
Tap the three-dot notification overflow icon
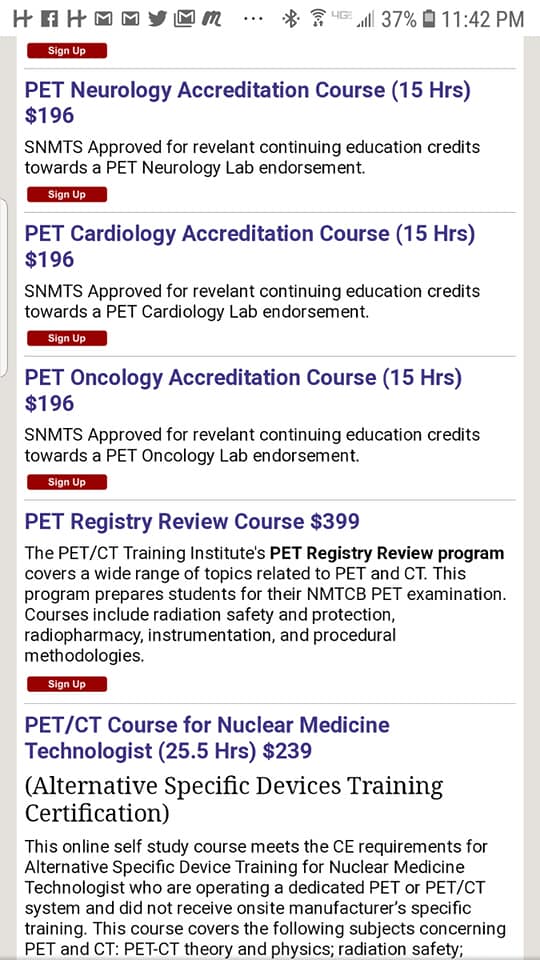pos(253,20)
